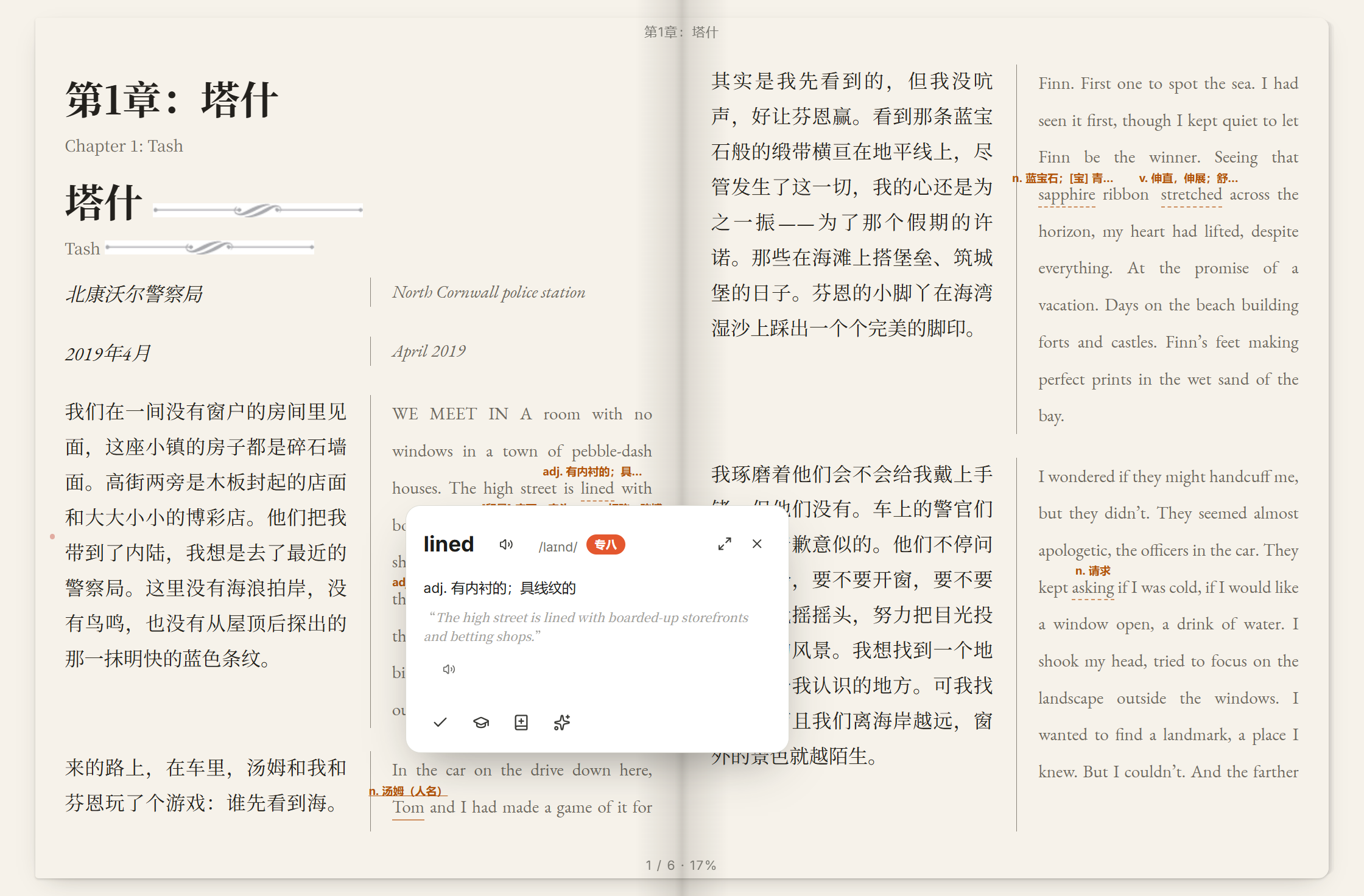The width and height of the screenshot is (1364, 896).
Task: Click the page indicator 1 / 6 · 17%
Action: 681,865
